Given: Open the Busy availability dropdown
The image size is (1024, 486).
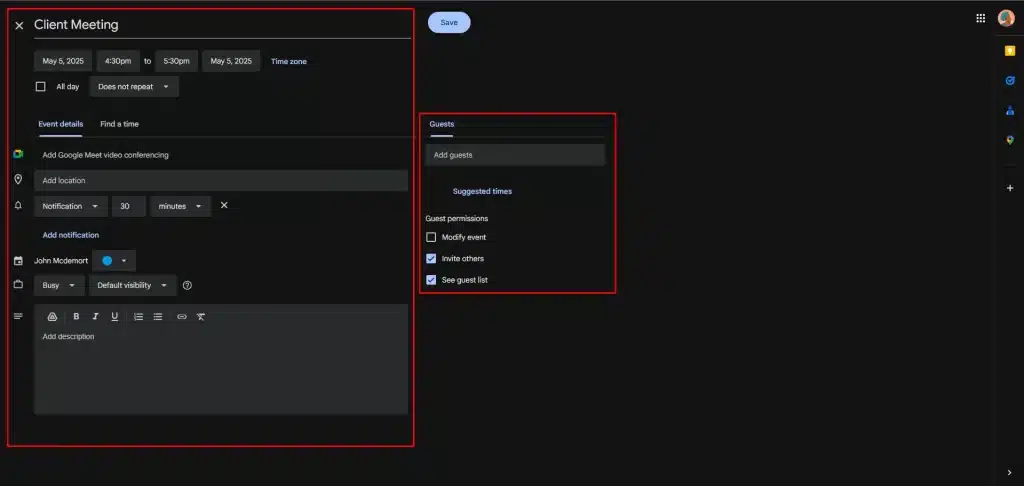Looking at the screenshot, I should [x=59, y=285].
